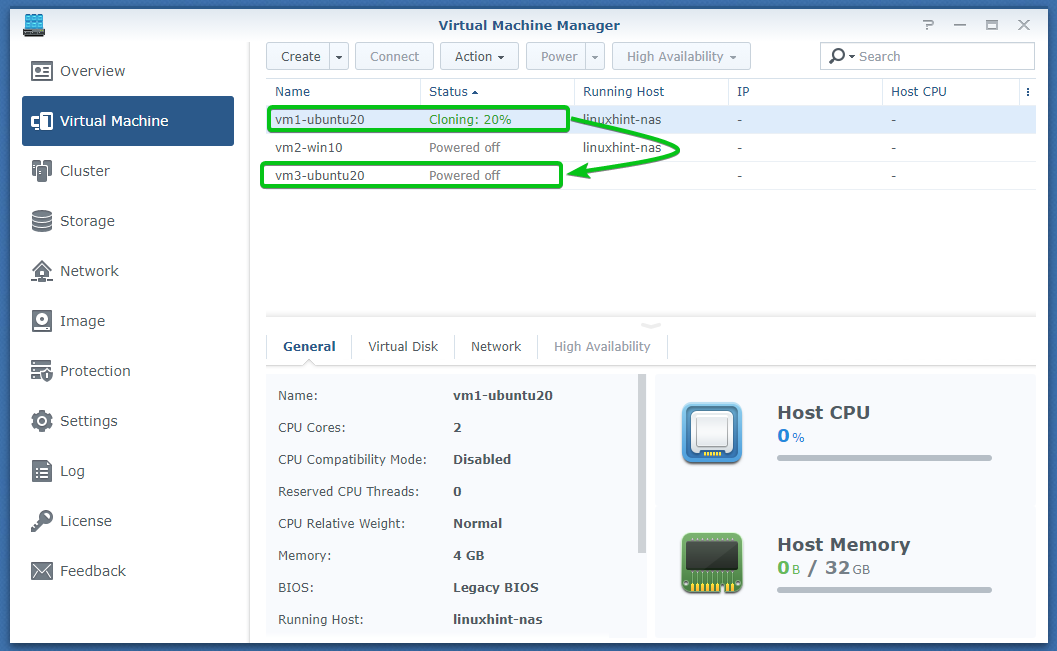Click the details panel vertical scrollbar
Screen dimensions: 1057x651
click(641, 463)
